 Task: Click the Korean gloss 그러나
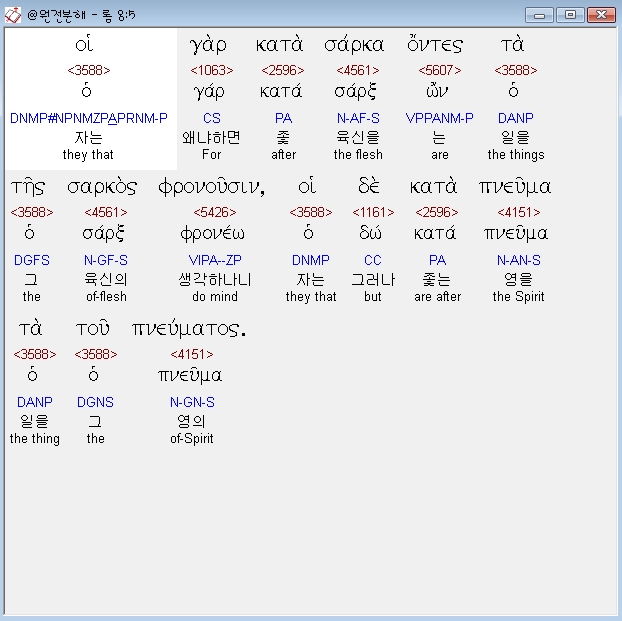(x=373, y=279)
